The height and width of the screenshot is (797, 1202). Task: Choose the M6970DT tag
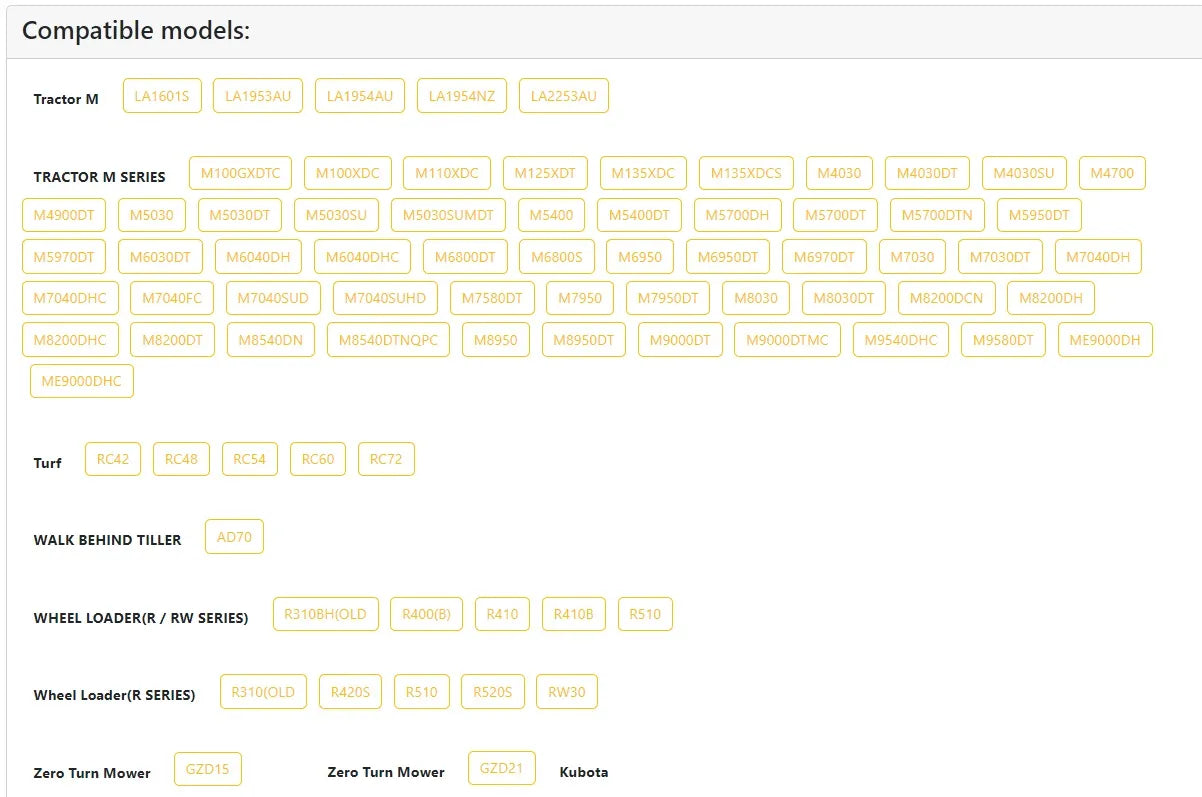pyautogui.click(x=824, y=257)
